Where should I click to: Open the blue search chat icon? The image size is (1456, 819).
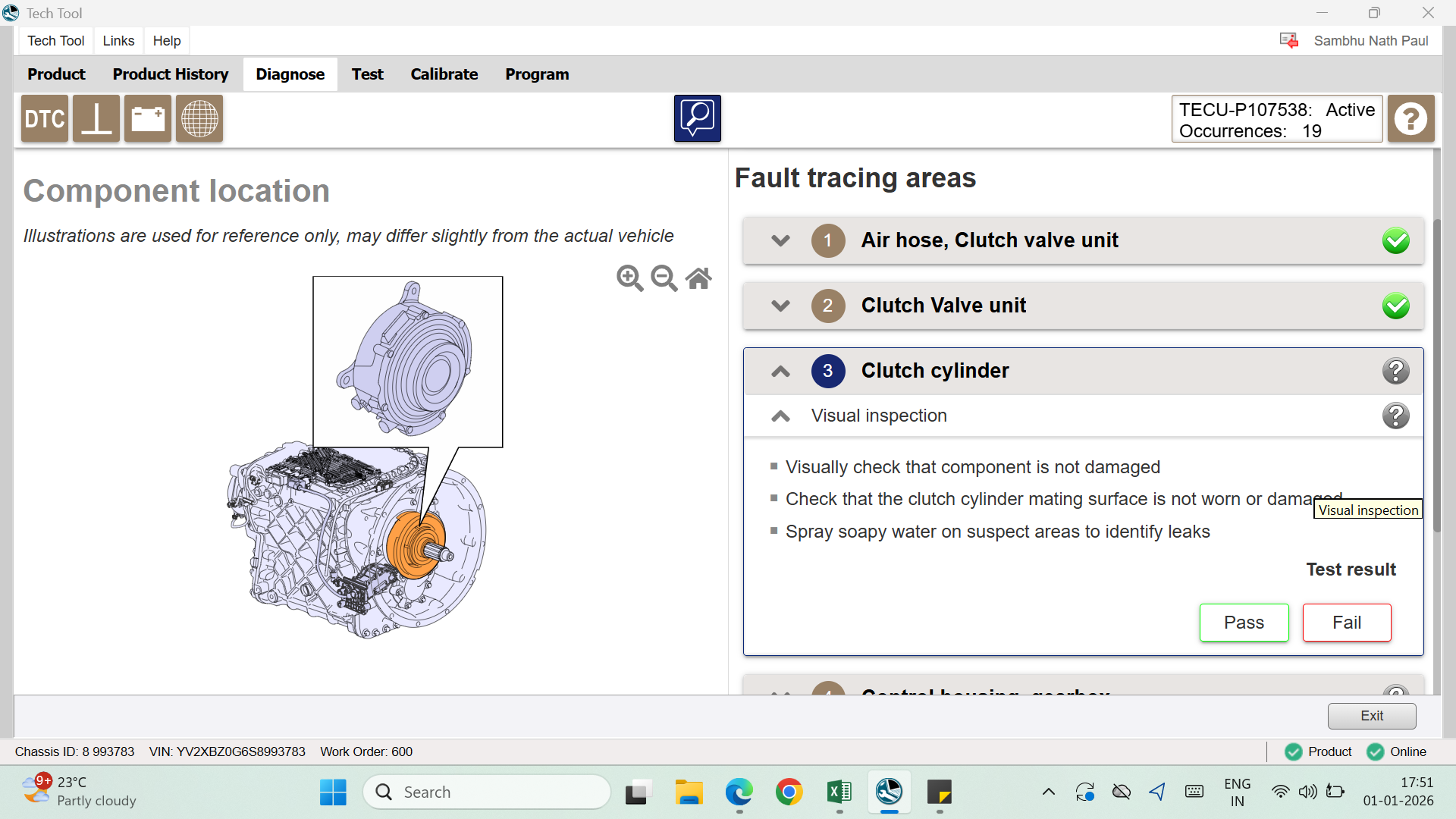[x=698, y=118]
